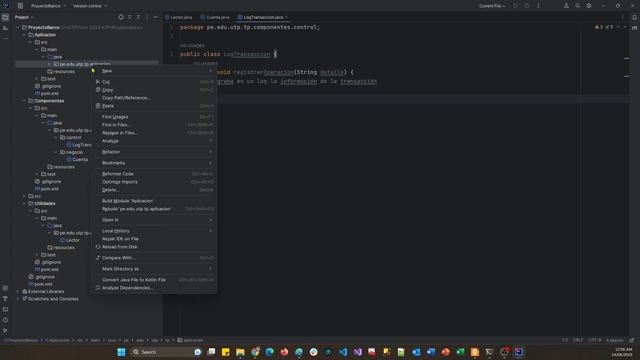Collapse the Aplicacion module node
The image size is (640, 360).
tap(24, 35)
